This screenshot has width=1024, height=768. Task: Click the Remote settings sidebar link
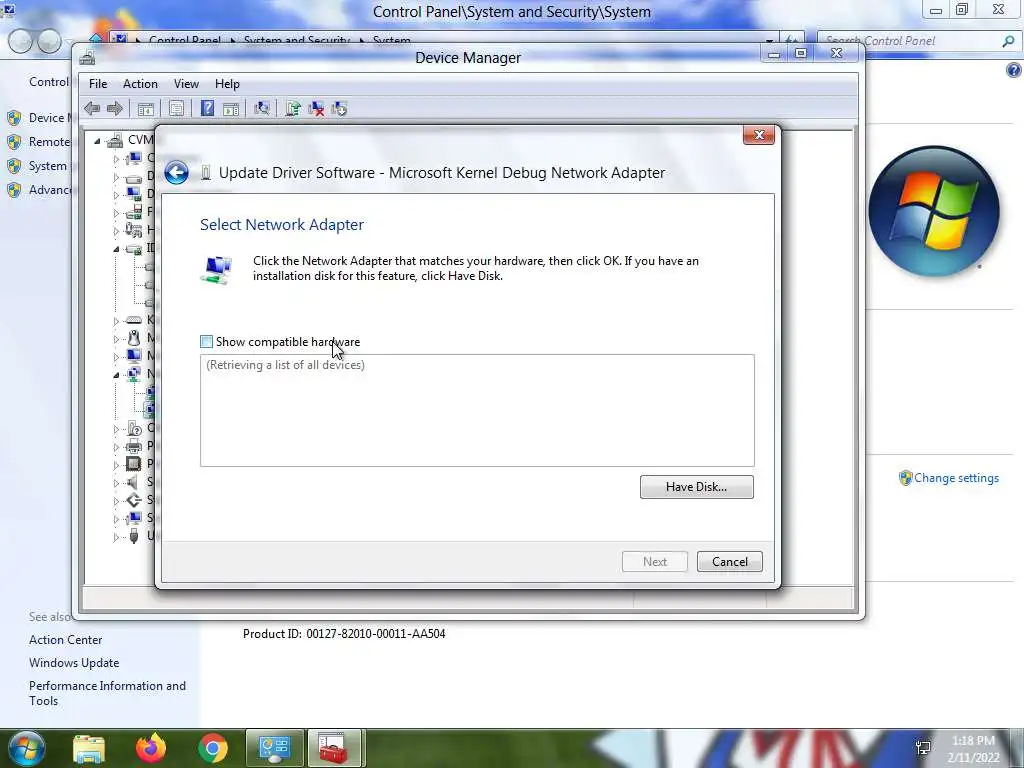click(49, 142)
